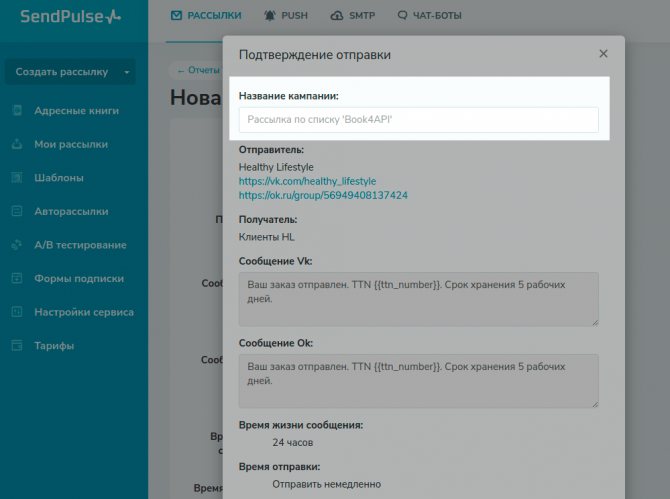The height and width of the screenshot is (499, 670).
Task: Click the Сообщение Vk text area
Action: 418,298
